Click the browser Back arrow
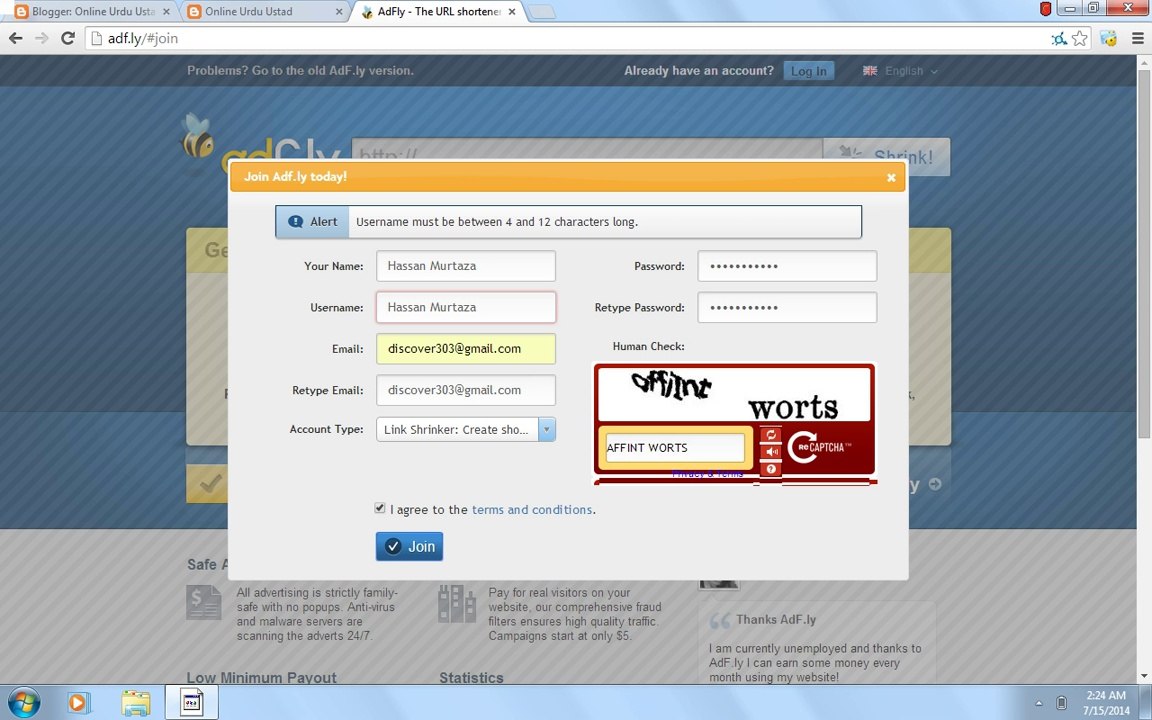Image resolution: width=1152 pixels, height=720 pixels. 15,38
